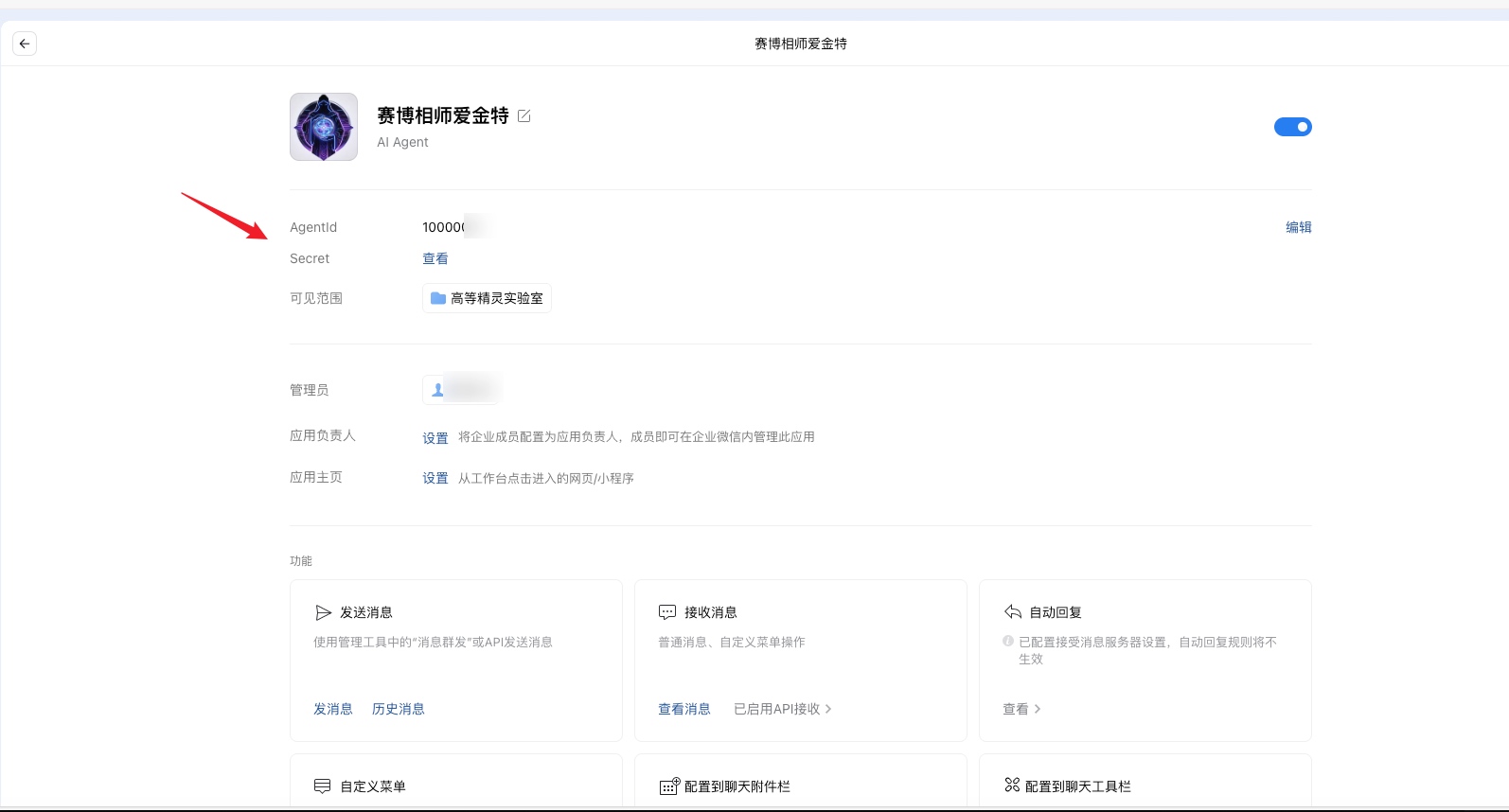
Task: Click the 配置到聊天附件栏 icon
Action: coord(669,786)
